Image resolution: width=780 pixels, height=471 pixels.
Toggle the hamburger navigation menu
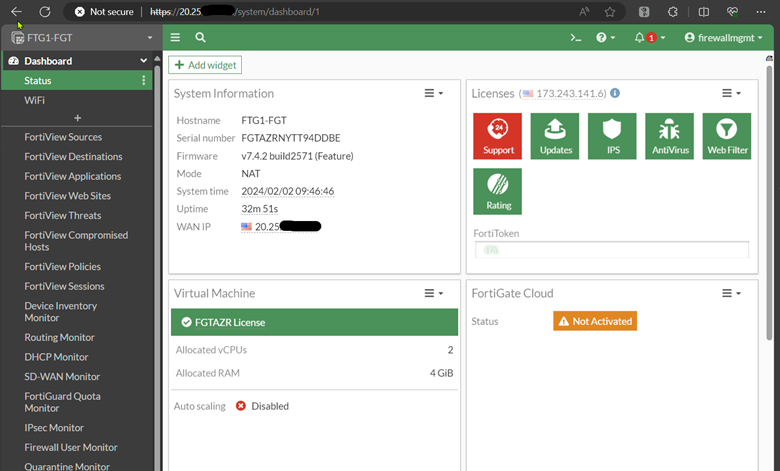click(176, 37)
